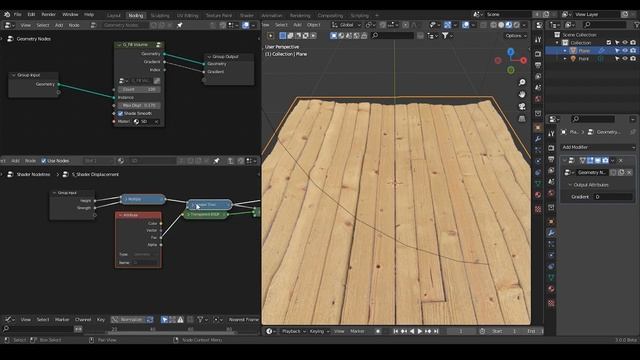Collapse the Output Attributes panel
Screen dimensions: 640x360
[x=570, y=185]
